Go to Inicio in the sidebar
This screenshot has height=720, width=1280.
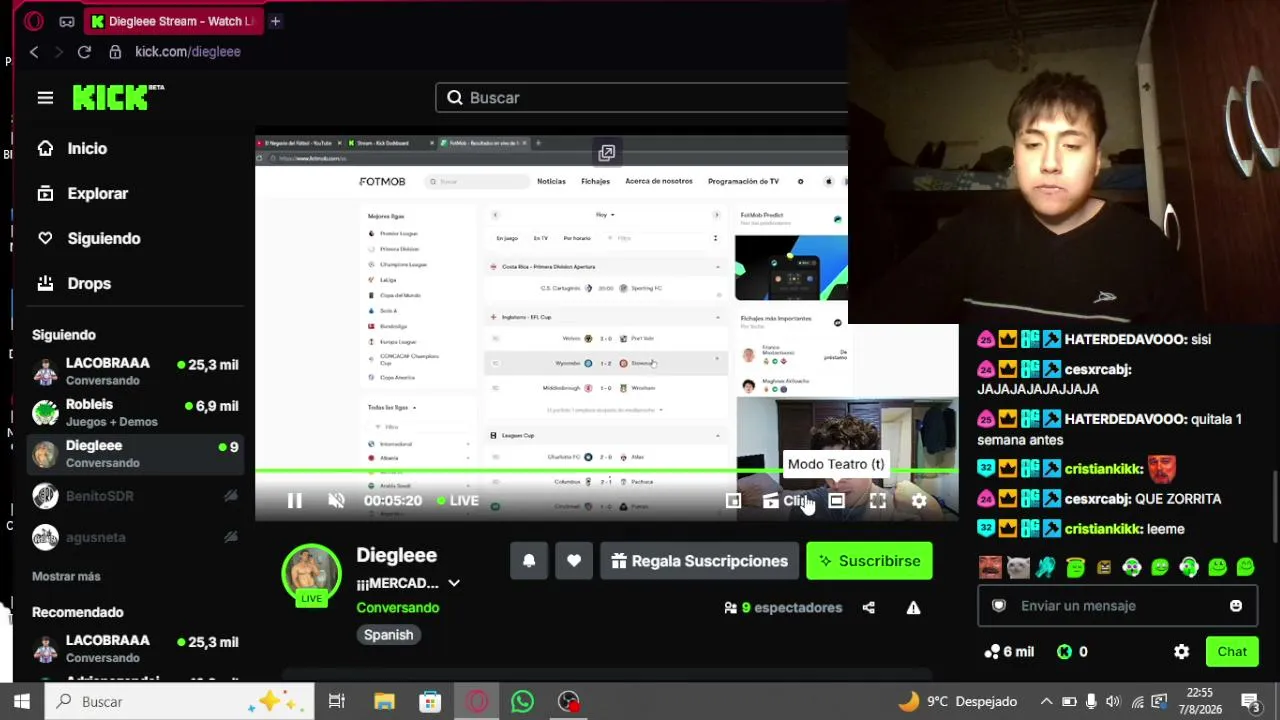click(72, 148)
